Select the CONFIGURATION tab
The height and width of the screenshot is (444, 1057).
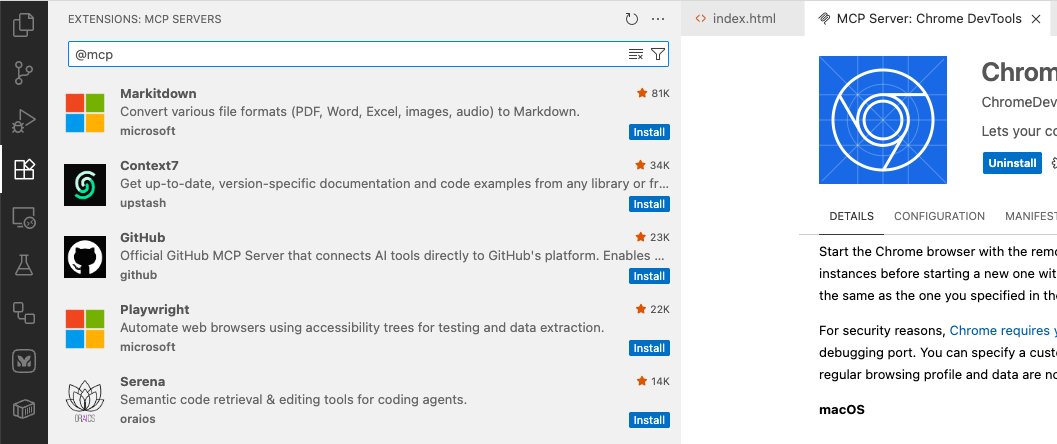click(x=939, y=216)
